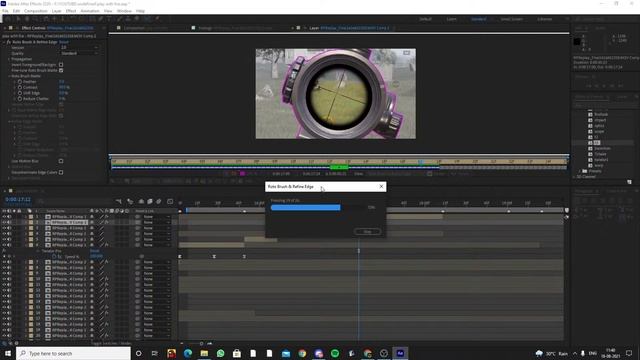Hide layer 7 using its eye icon
The height and width of the screenshot is (360, 640).
pyautogui.click(x=4, y=262)
